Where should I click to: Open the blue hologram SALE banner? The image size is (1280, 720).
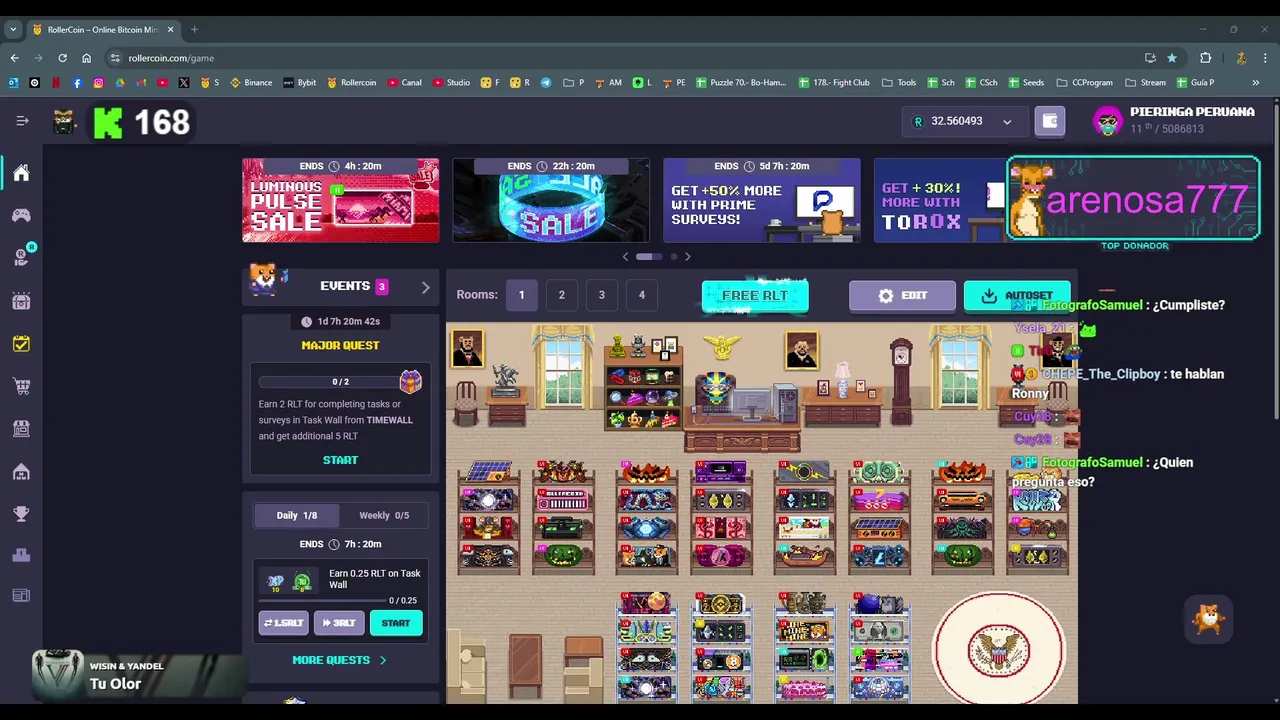coord(551,200)
